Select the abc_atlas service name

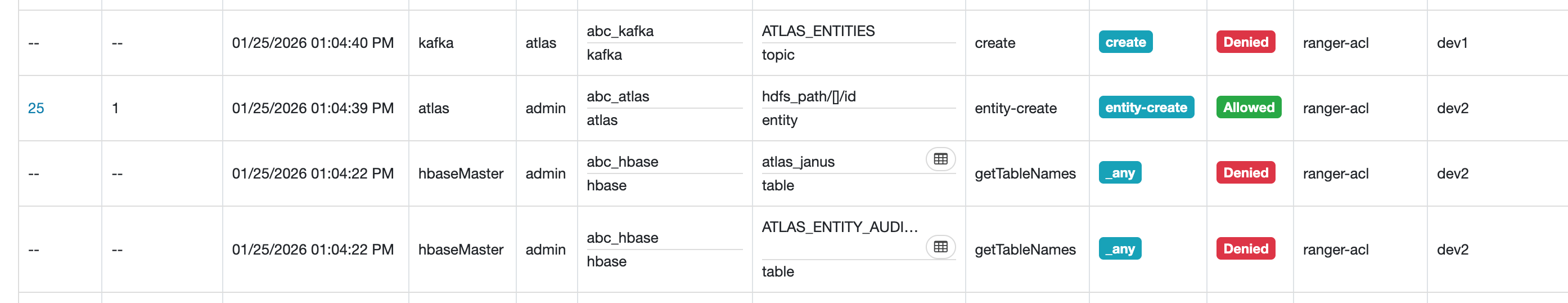click(617, 96)
